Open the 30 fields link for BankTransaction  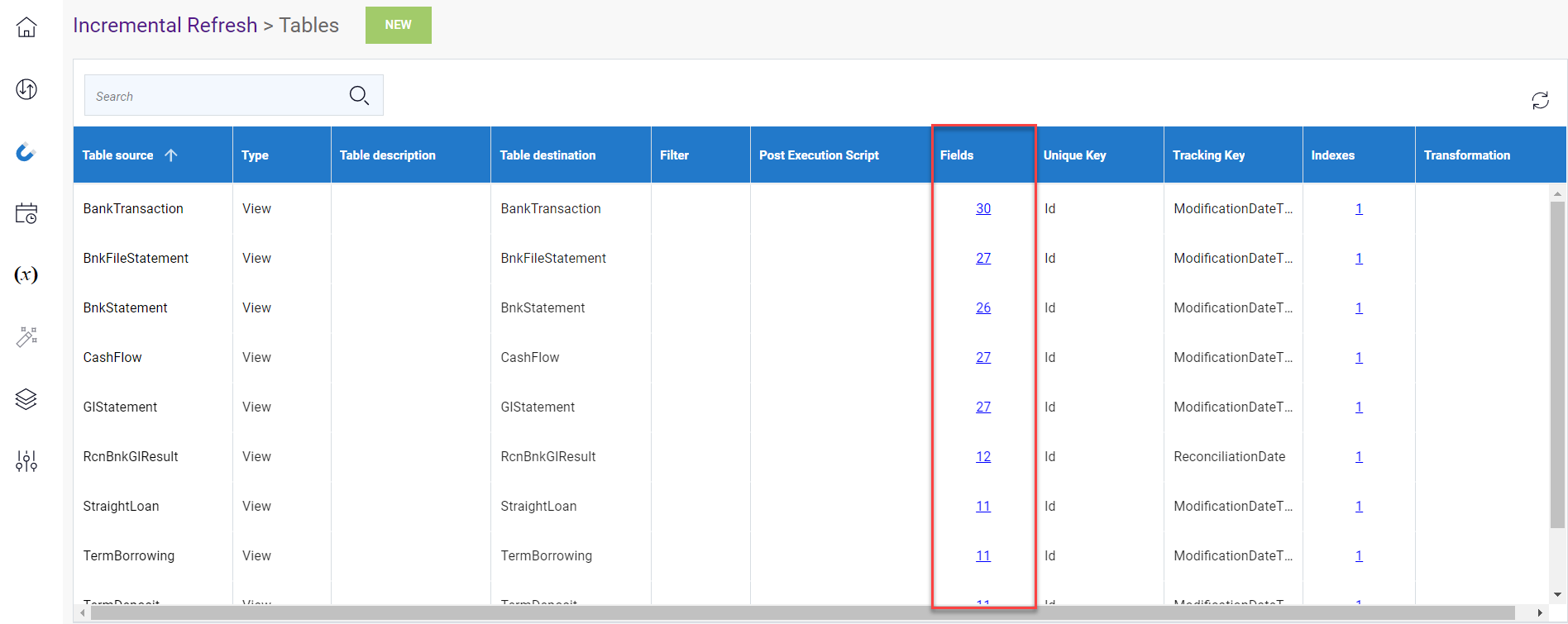point(982,209)
